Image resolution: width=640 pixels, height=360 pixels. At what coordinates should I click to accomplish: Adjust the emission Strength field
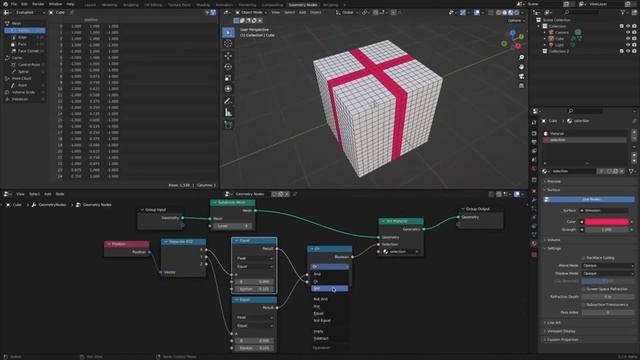[x=607, y=230]
